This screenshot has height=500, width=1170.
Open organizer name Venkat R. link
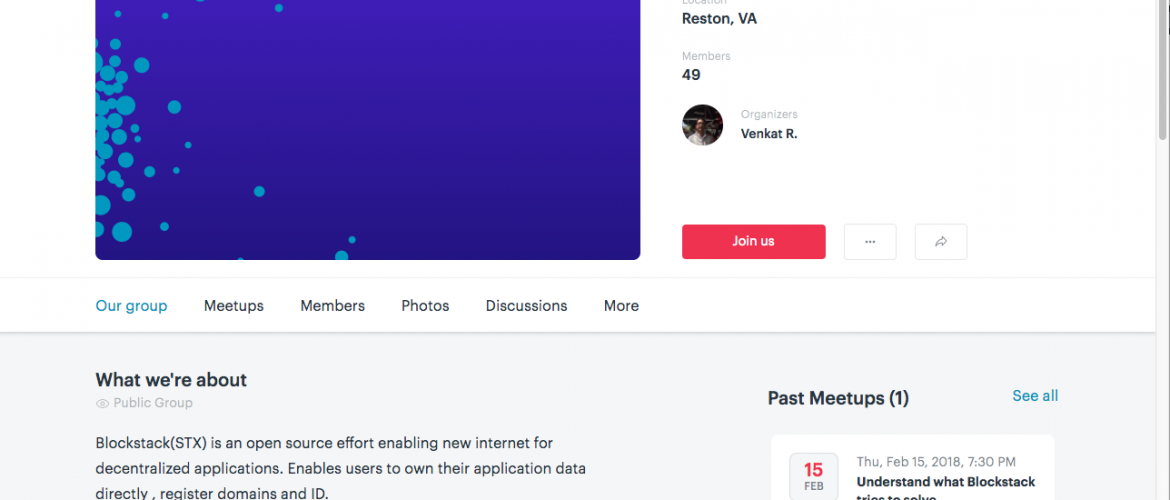[769, 133]
